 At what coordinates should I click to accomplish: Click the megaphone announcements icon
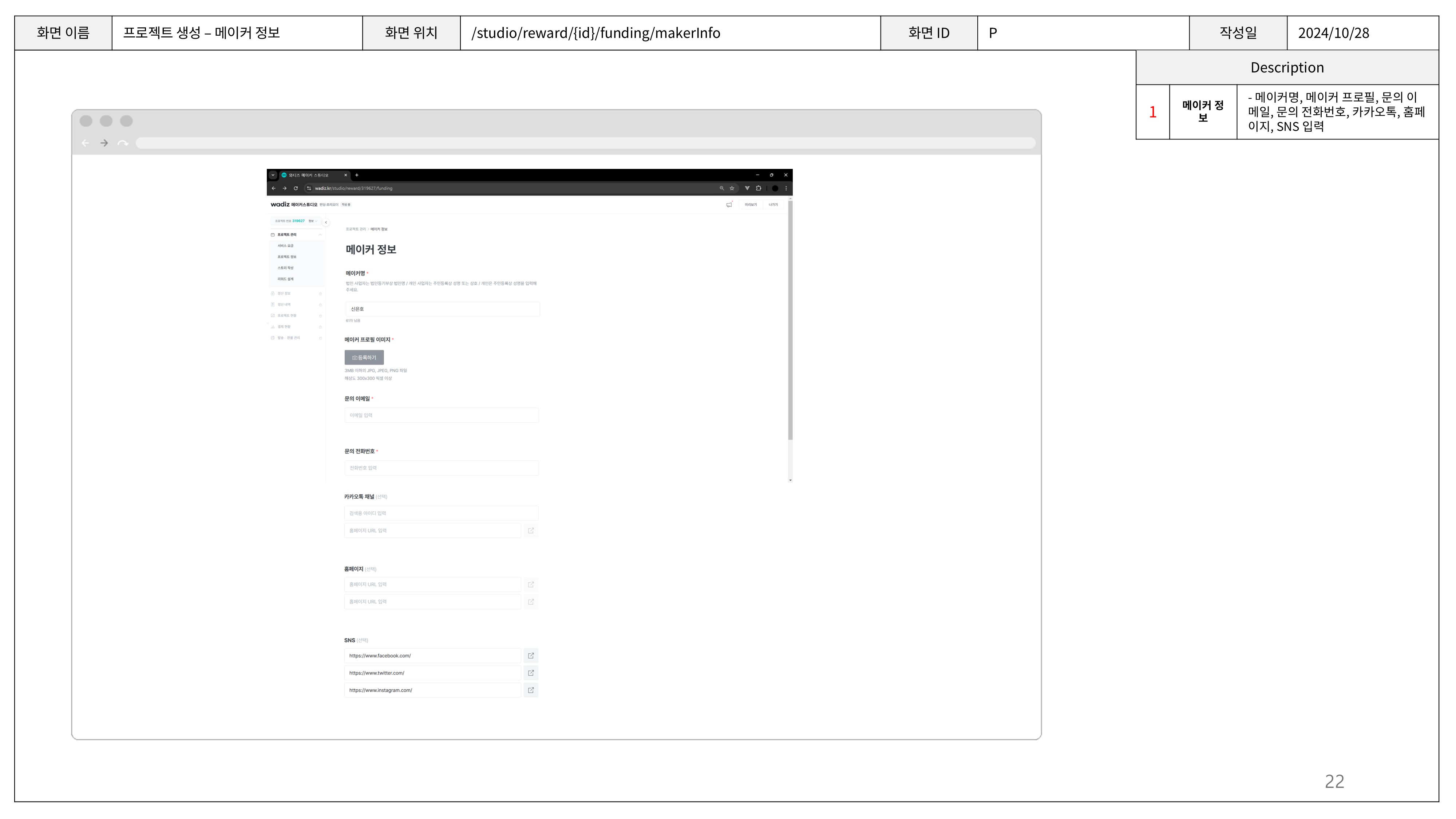click(729, 205)
